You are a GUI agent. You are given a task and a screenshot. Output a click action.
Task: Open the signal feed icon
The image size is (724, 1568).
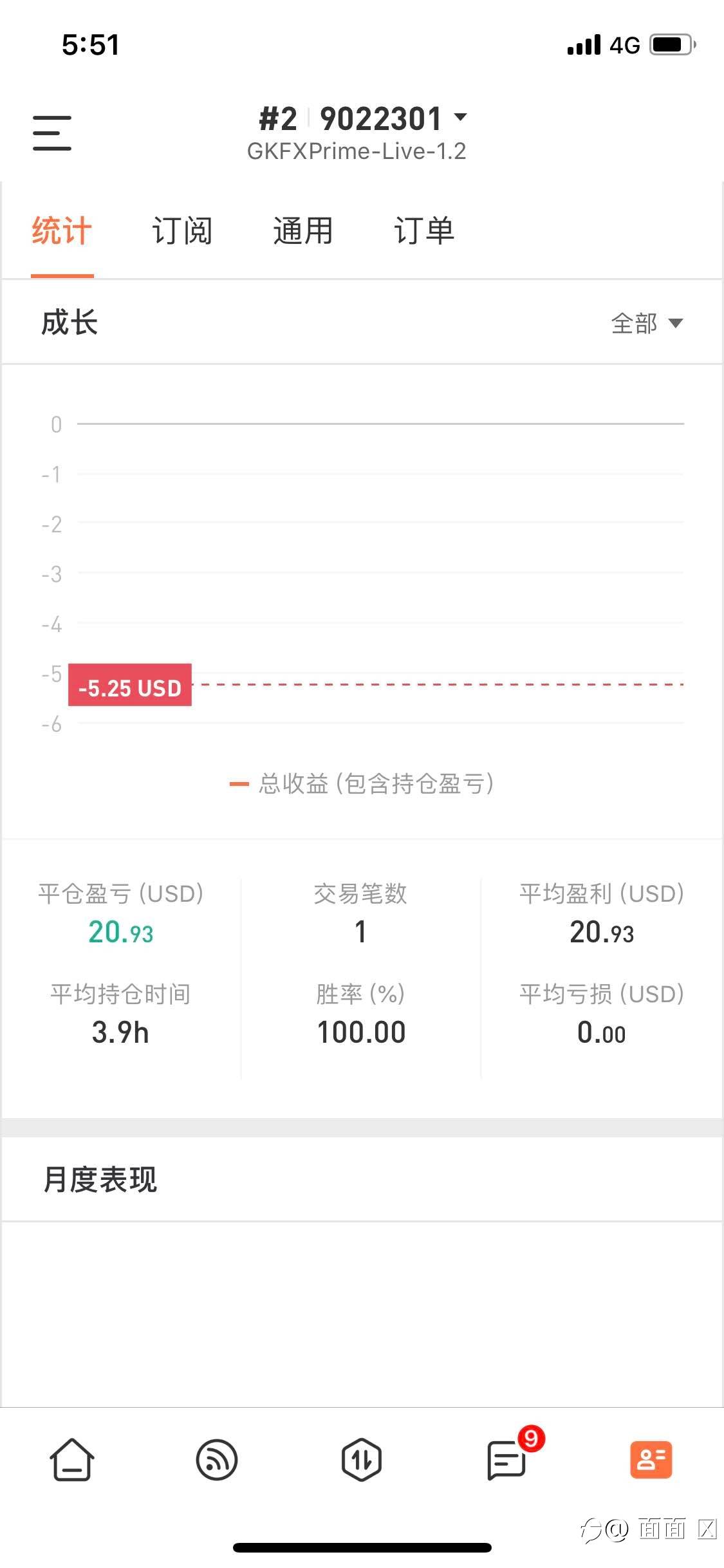(x=217, y=1459)
